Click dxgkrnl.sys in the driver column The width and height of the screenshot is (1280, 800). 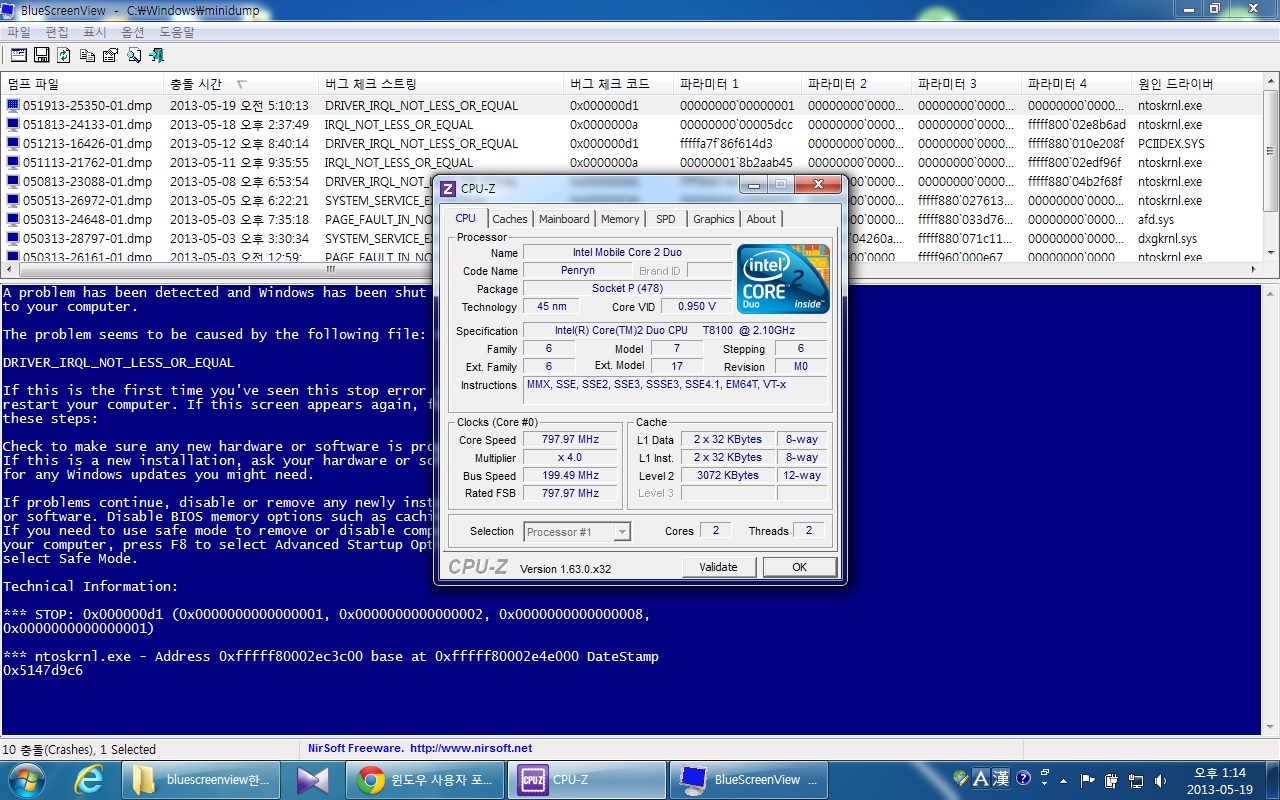point(1167,238)
